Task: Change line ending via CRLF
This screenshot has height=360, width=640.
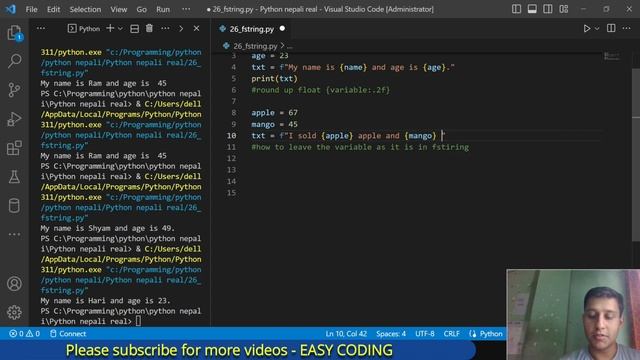Action: (451, 333)
